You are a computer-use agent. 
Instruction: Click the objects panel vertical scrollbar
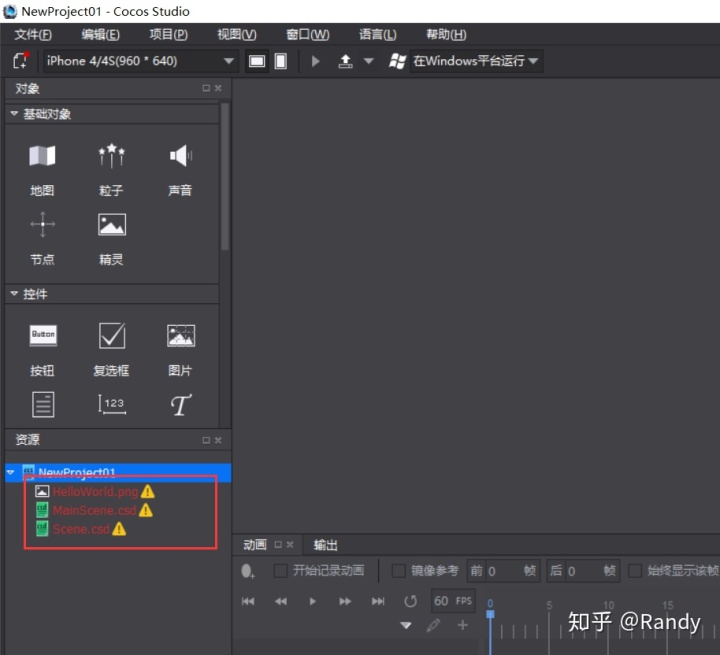[x=225, y=176]
